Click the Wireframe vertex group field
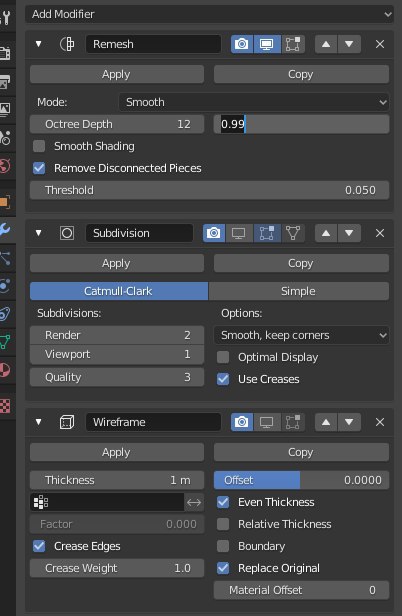This screenshot has height=616, width=402. point(107,502)
